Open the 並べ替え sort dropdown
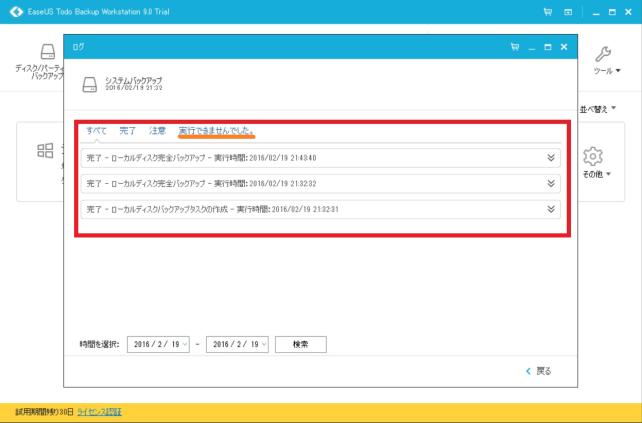 point(598,109)
